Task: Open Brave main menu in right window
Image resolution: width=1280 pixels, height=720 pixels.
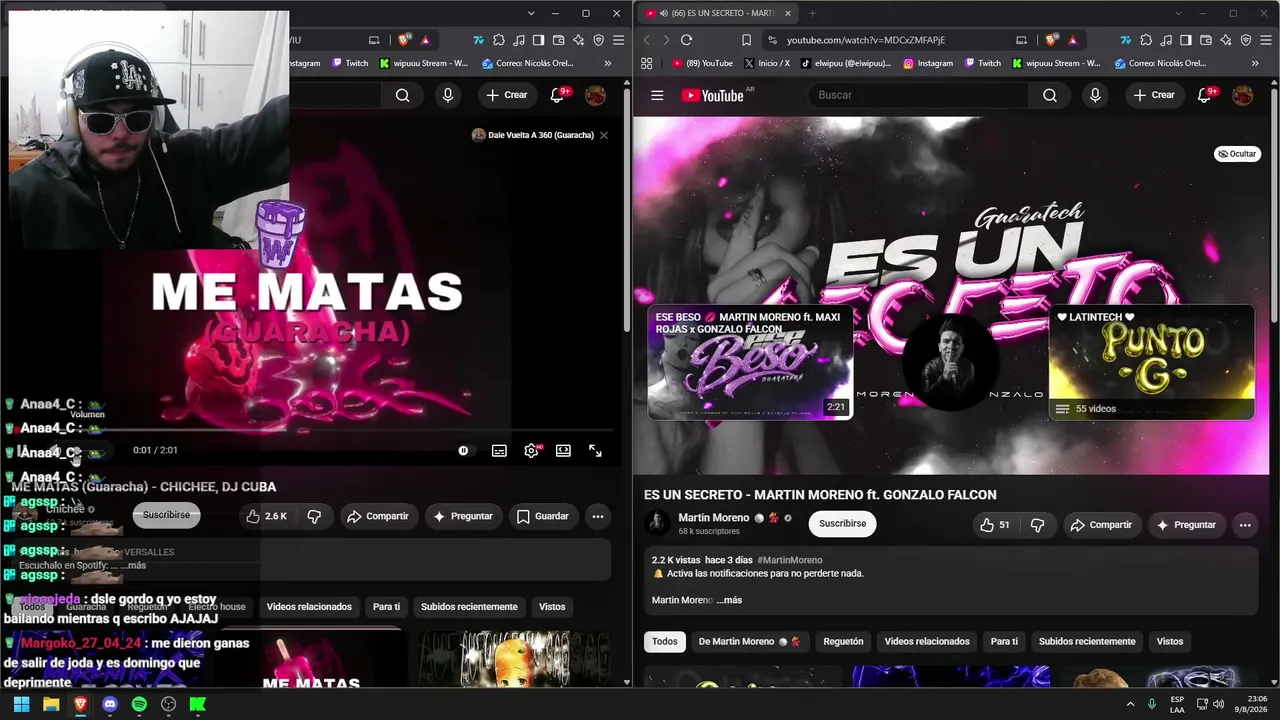Action: point(1267,40)
